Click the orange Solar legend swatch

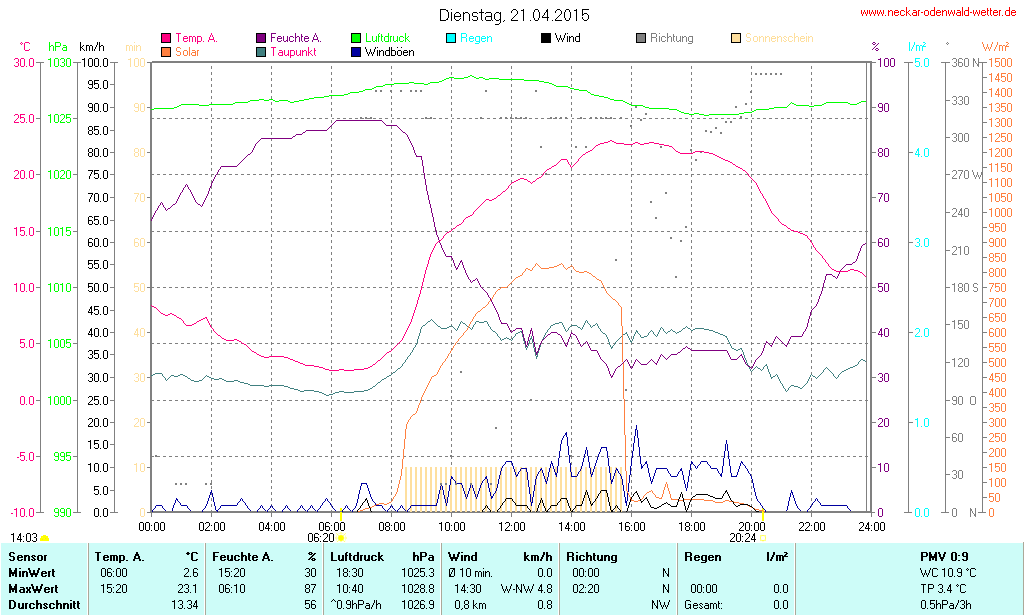[166, 51]
